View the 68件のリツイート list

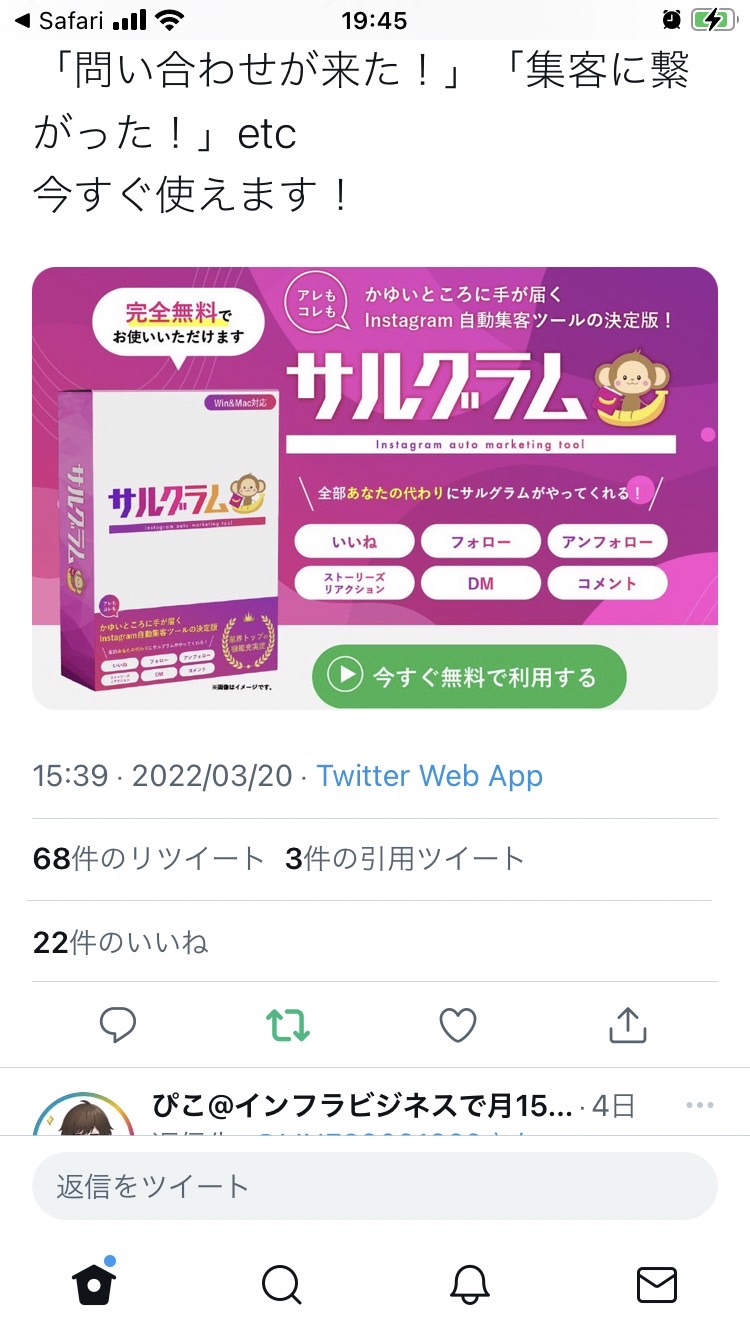click(x=149, y=859)
